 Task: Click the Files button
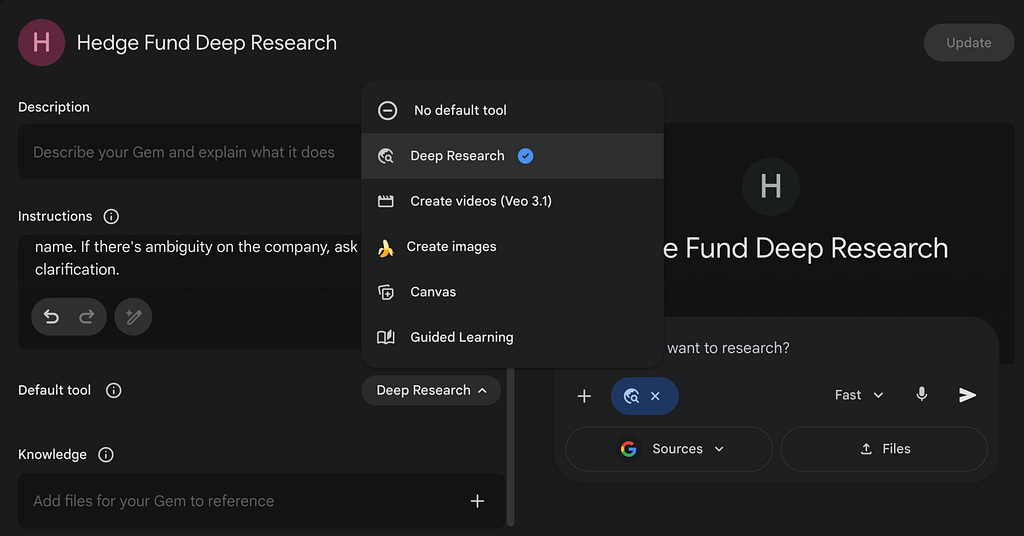[884, 449]
